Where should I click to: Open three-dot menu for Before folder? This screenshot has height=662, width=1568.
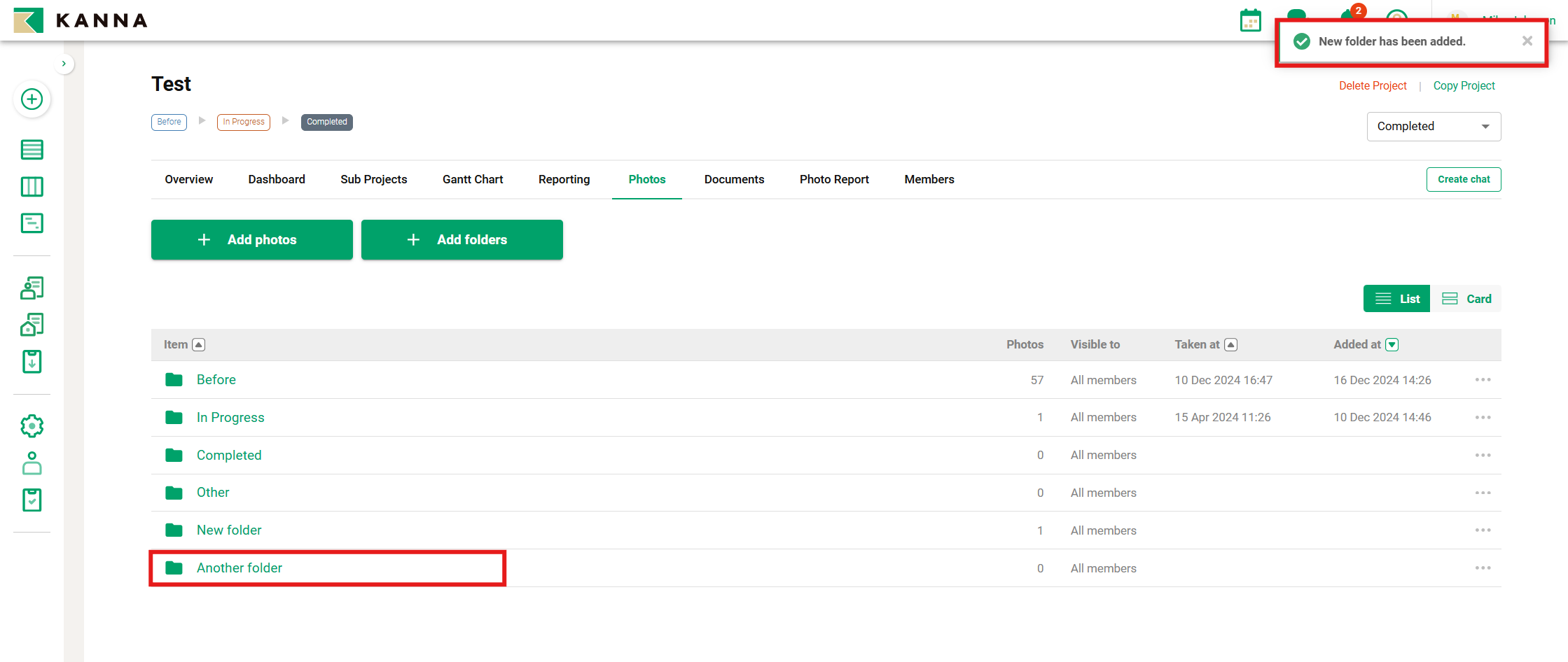1483,380
